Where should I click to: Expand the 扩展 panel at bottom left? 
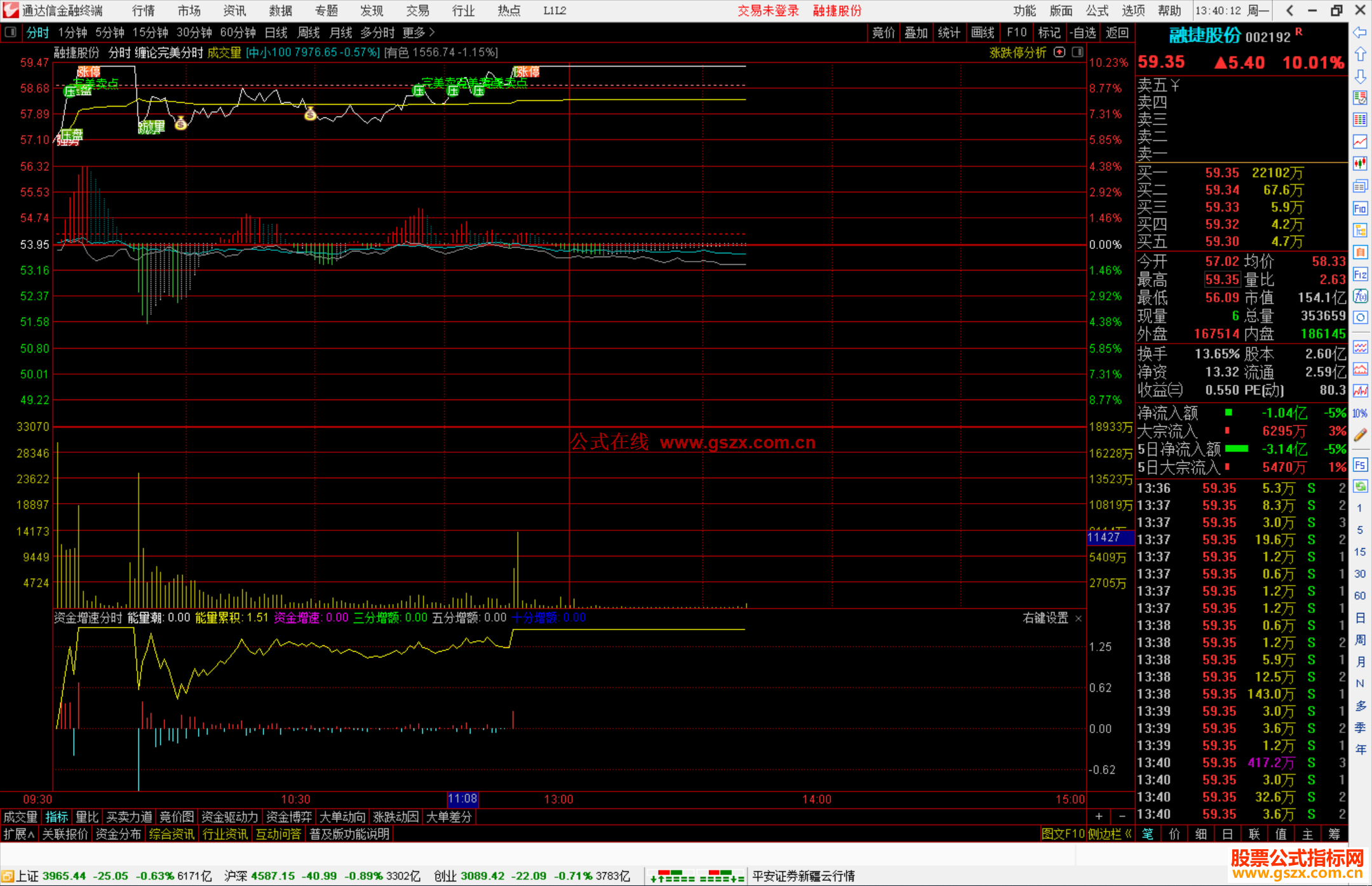(18, 834)
